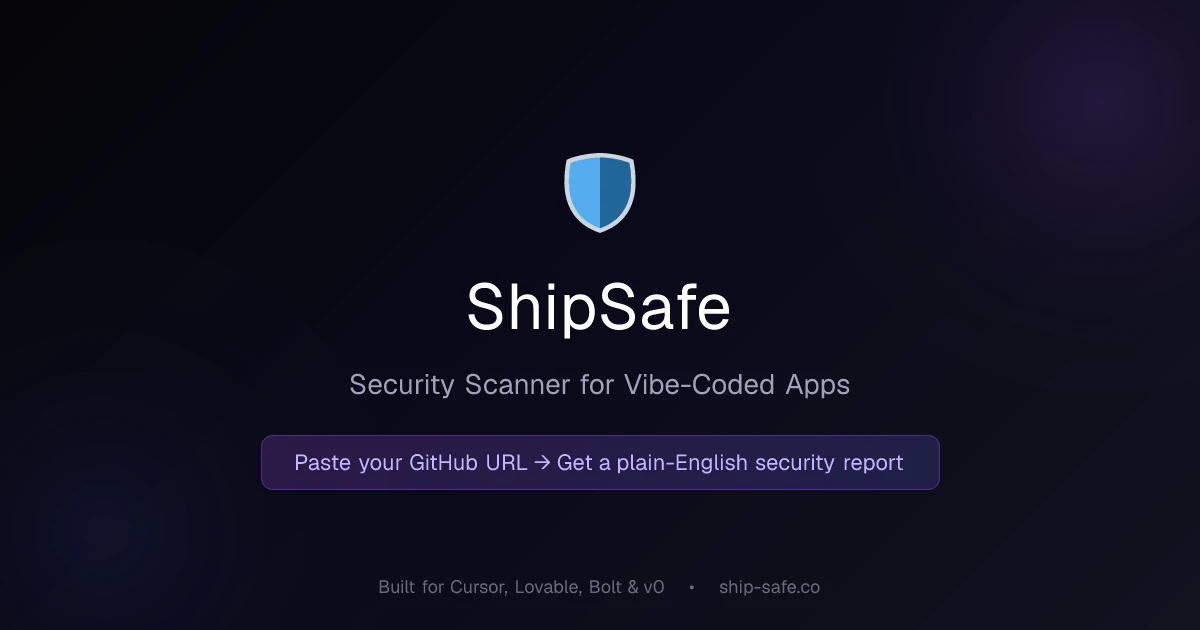
Task: Click v0 in the footer
Action: [x=653, y=587]
